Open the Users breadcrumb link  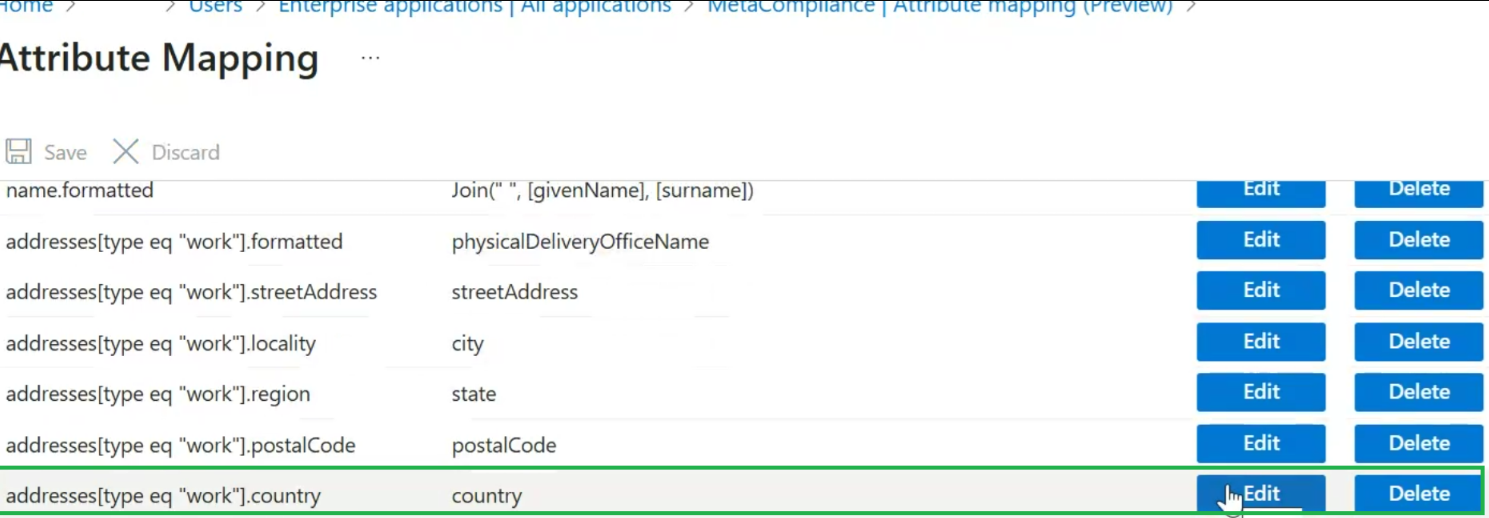(216, 7)
